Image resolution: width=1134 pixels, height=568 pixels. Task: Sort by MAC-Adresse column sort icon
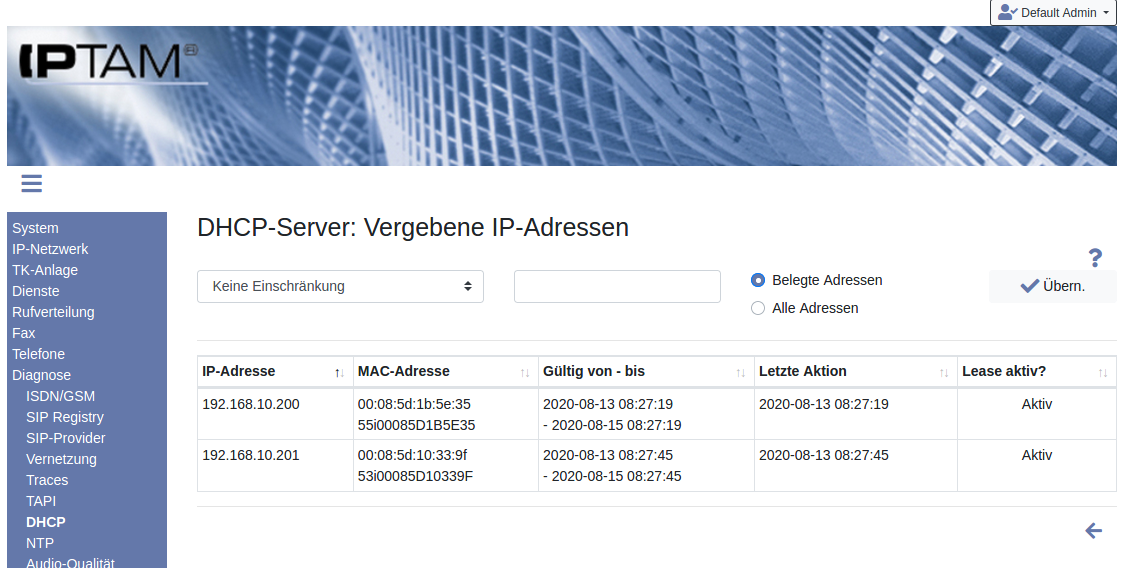pos(525,372)
